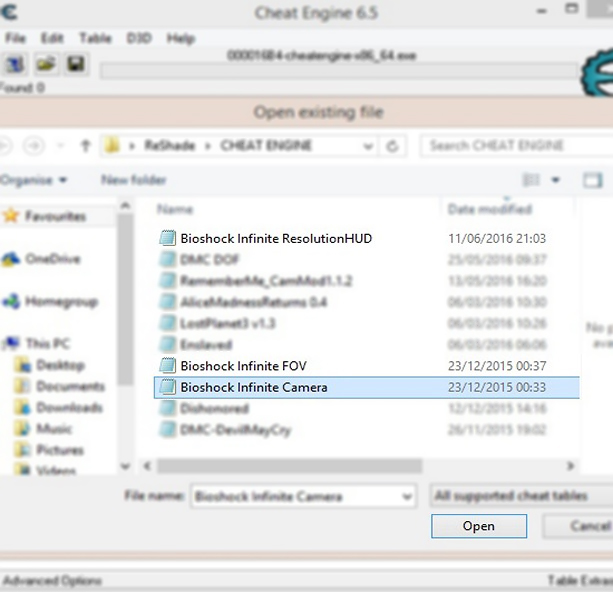Click the open folder toolbar icon
This screenshot has height=592, width=613.
[x=46, y=65]
